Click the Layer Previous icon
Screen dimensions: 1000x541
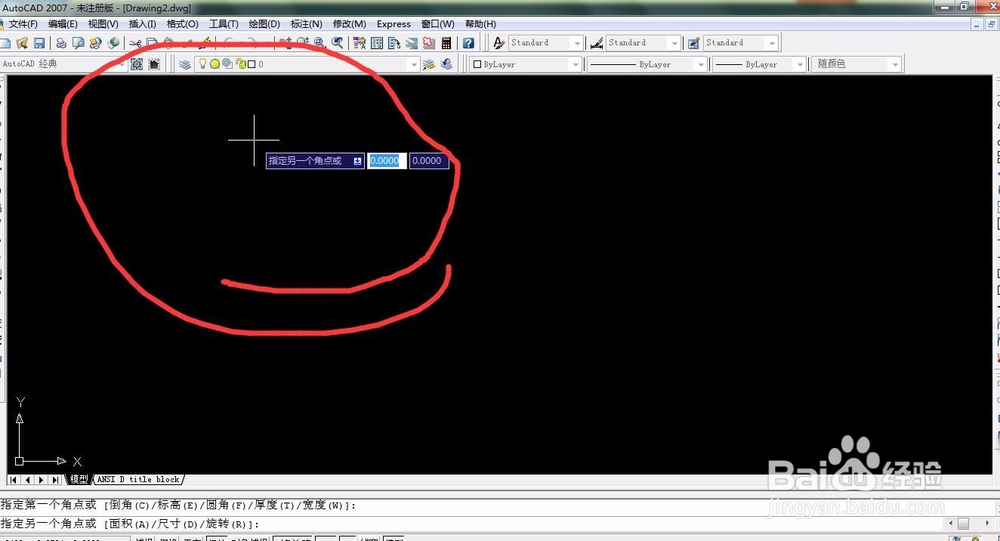(x=446, y=64)
